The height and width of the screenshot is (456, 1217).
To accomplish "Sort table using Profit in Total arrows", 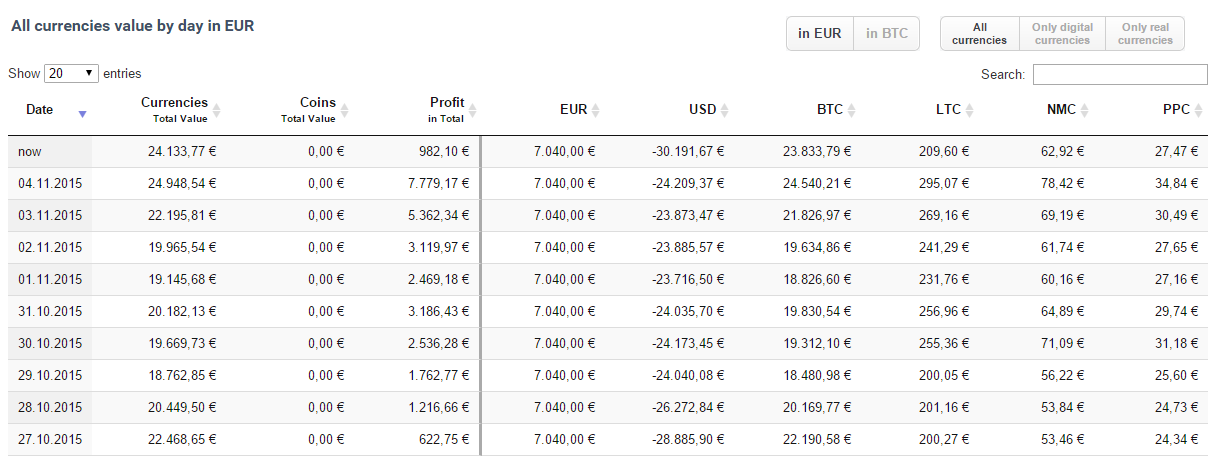I will (473, 110).
